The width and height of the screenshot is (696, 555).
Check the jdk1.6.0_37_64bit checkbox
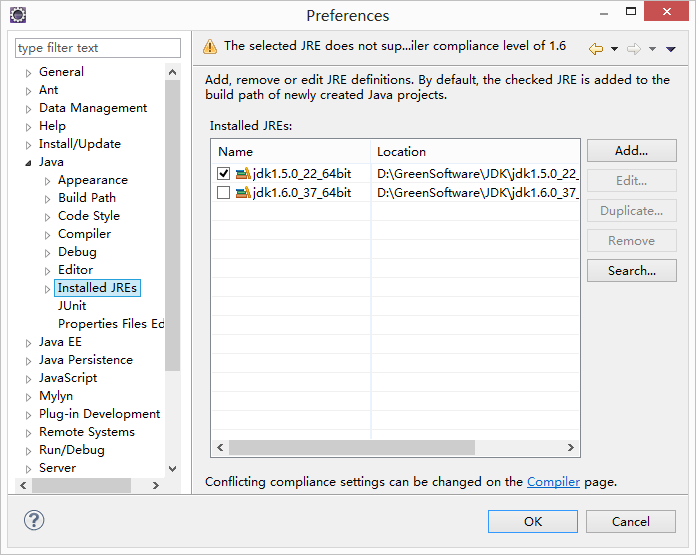pyautogui.click(x=223, y=192)
